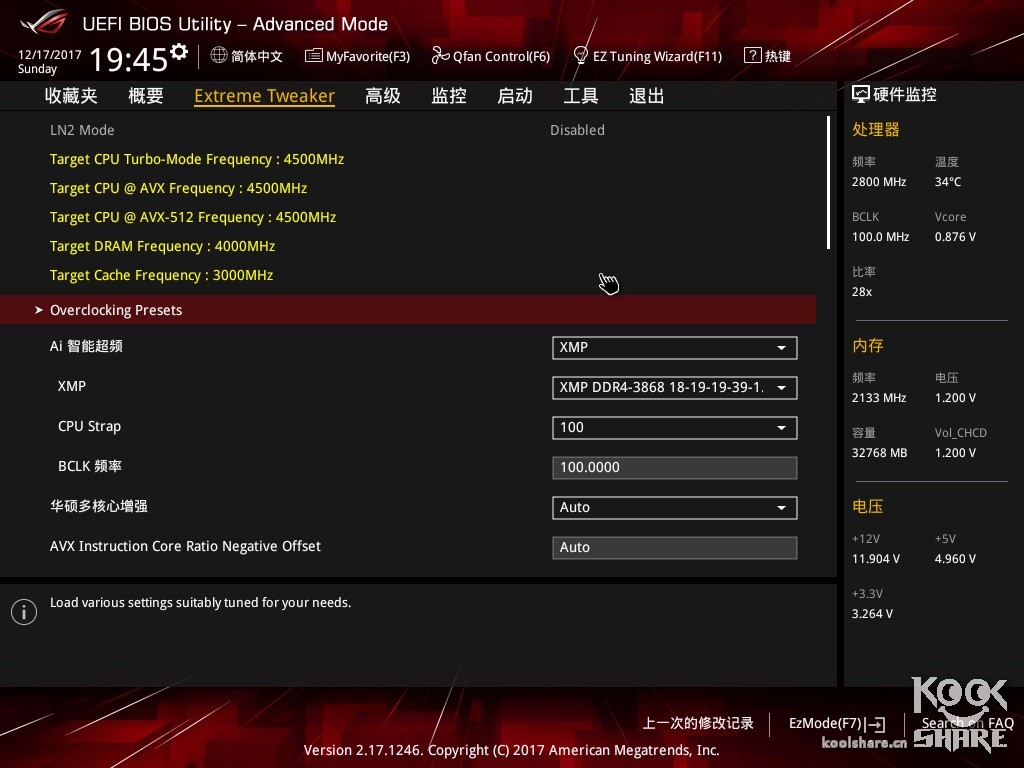The height and width of the screenshot is (768, 1024).
Task: Open Qfan Control fan icon
Action: pos(440,56)
